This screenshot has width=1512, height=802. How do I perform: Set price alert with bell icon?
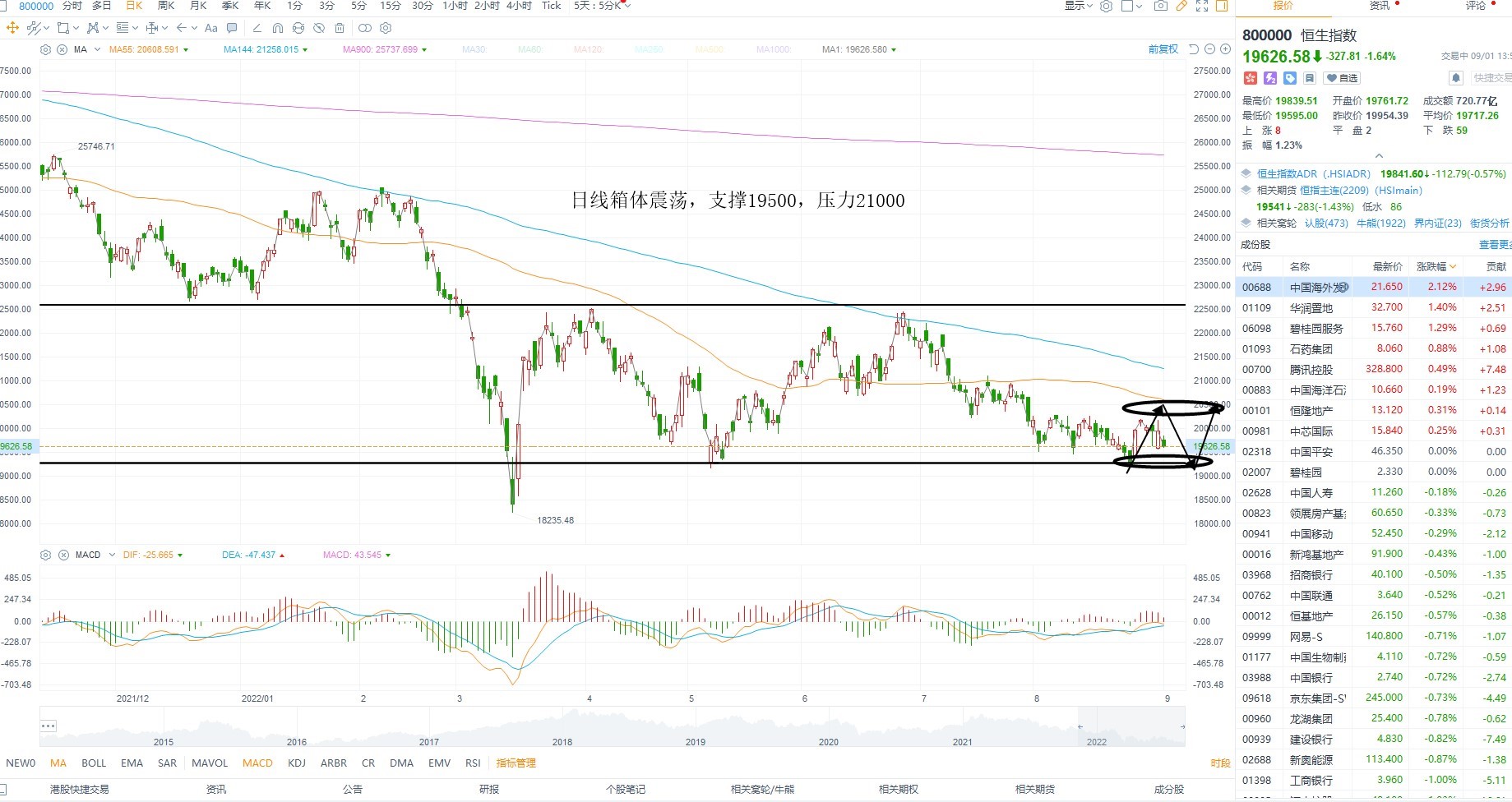[x=1456, y=78]
